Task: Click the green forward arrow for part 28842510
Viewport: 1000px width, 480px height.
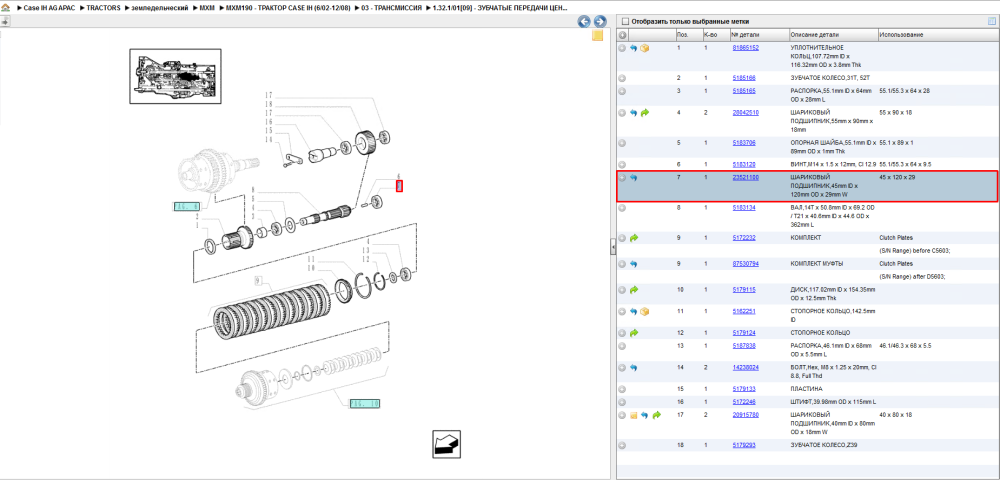Action: pyautogui.click(x=645, y=112)
